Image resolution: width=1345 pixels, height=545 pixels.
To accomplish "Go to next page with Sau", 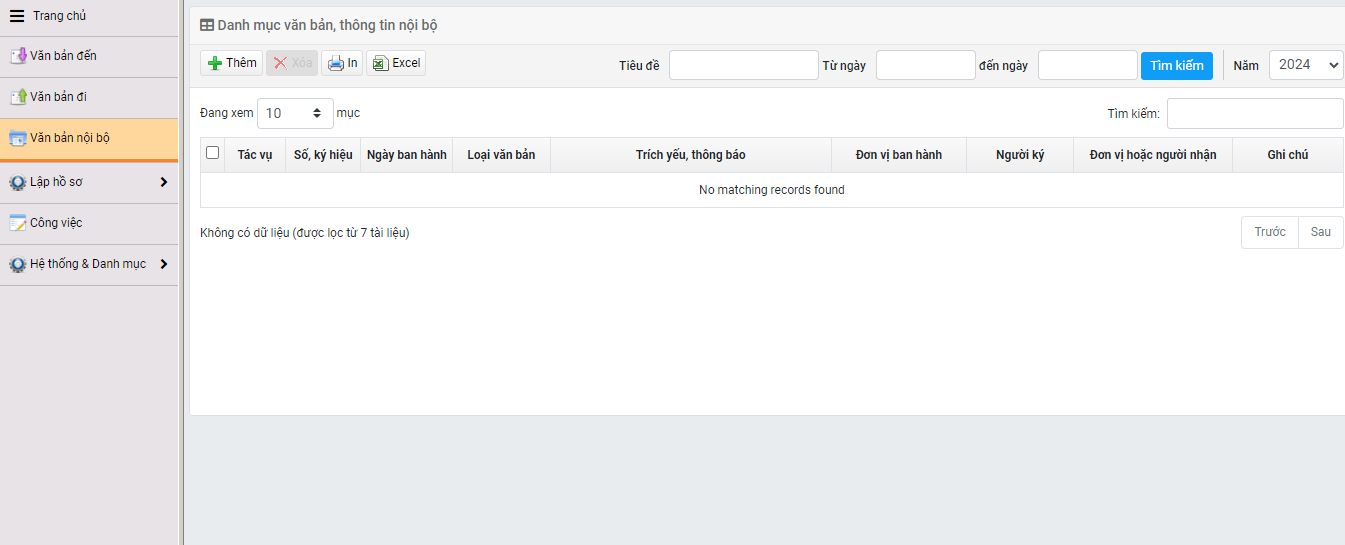I will click(1320, 232).
